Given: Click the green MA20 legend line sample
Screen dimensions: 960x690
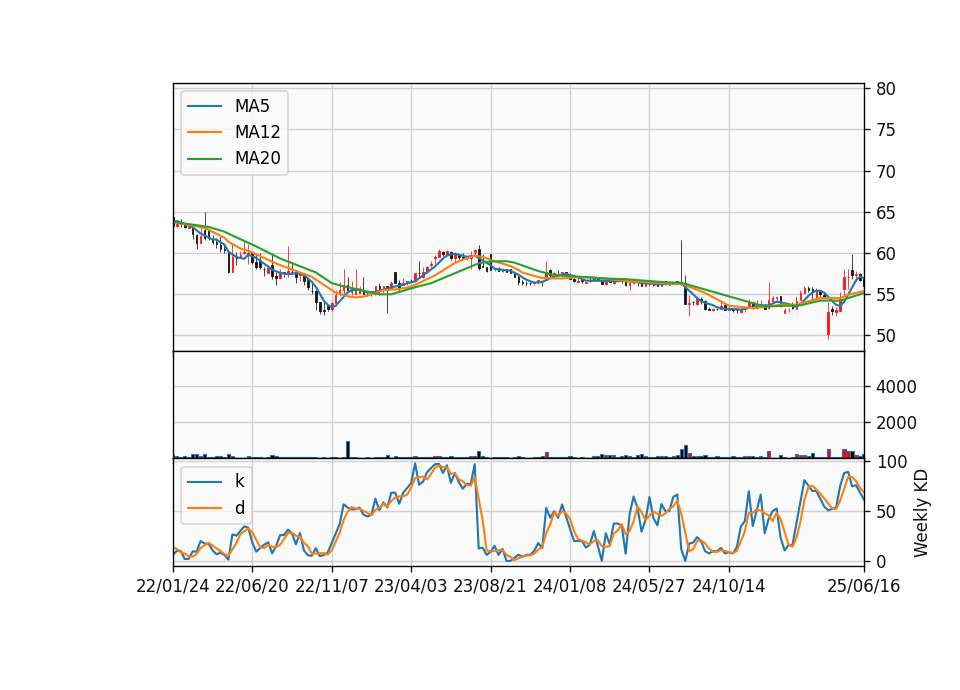Looking at the screenshot, I should click(x=204, y=158).
